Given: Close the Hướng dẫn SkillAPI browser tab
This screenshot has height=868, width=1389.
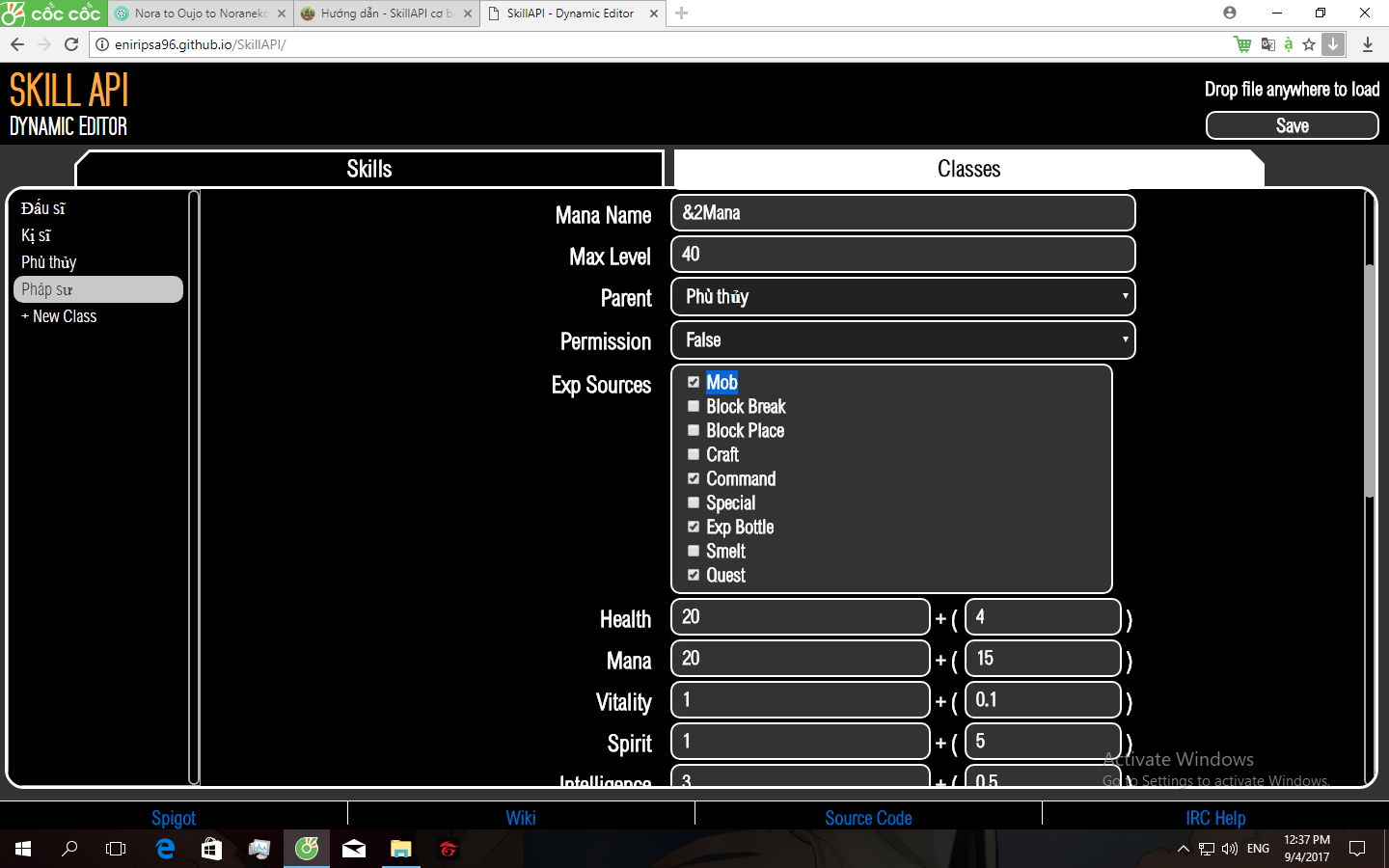Looking at the screenshot, I should [x=468, y=14].
